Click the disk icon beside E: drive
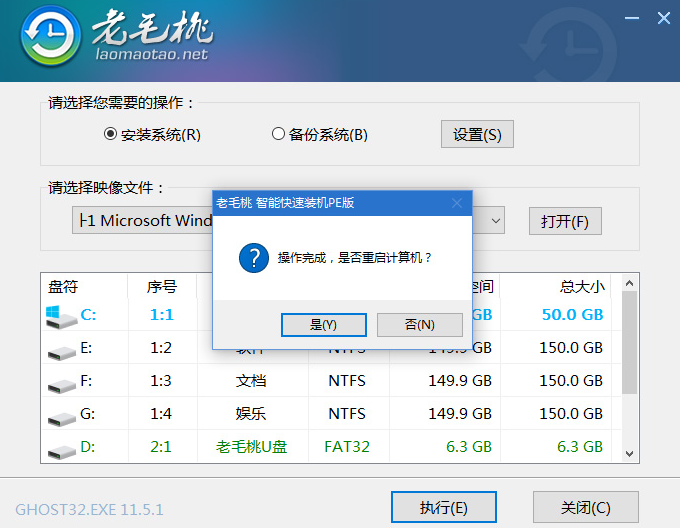 (x=60, y=350)
